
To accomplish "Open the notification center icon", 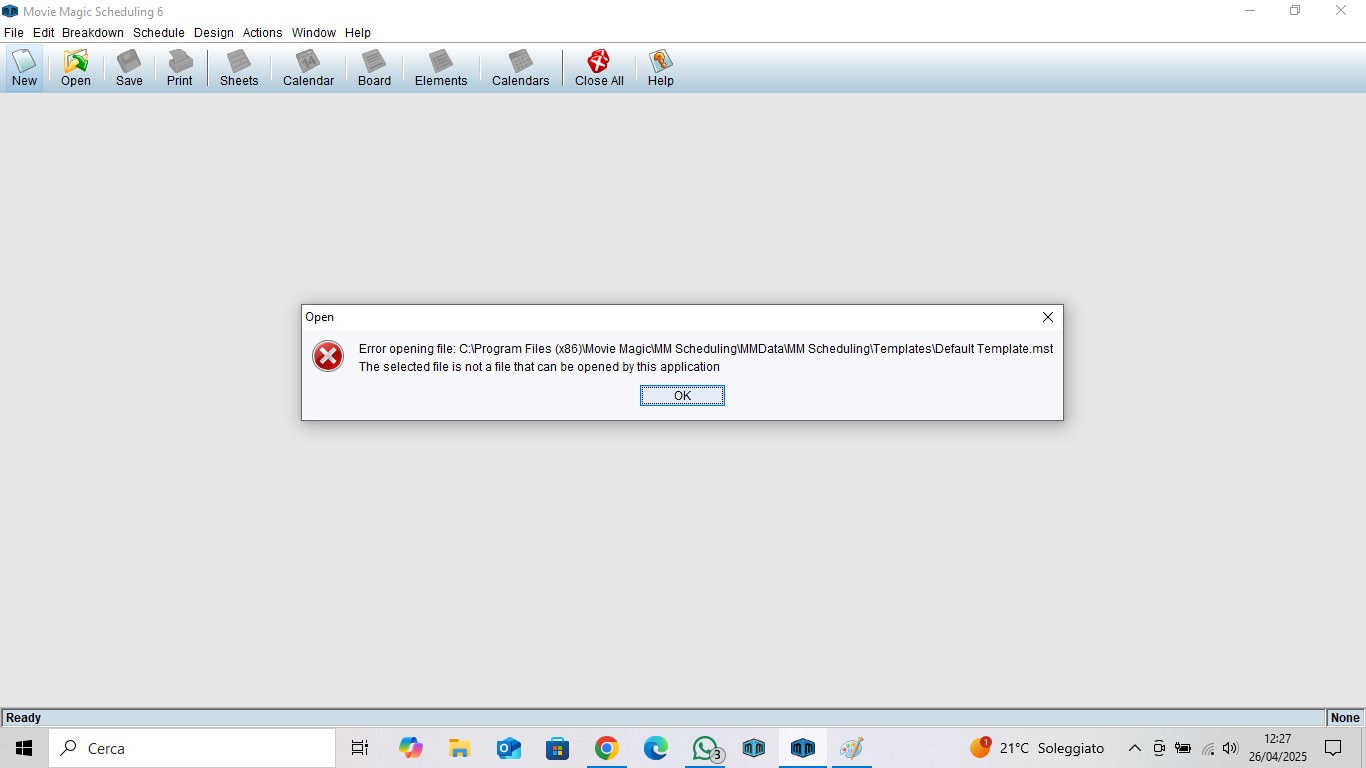I will coord(1333,748).
